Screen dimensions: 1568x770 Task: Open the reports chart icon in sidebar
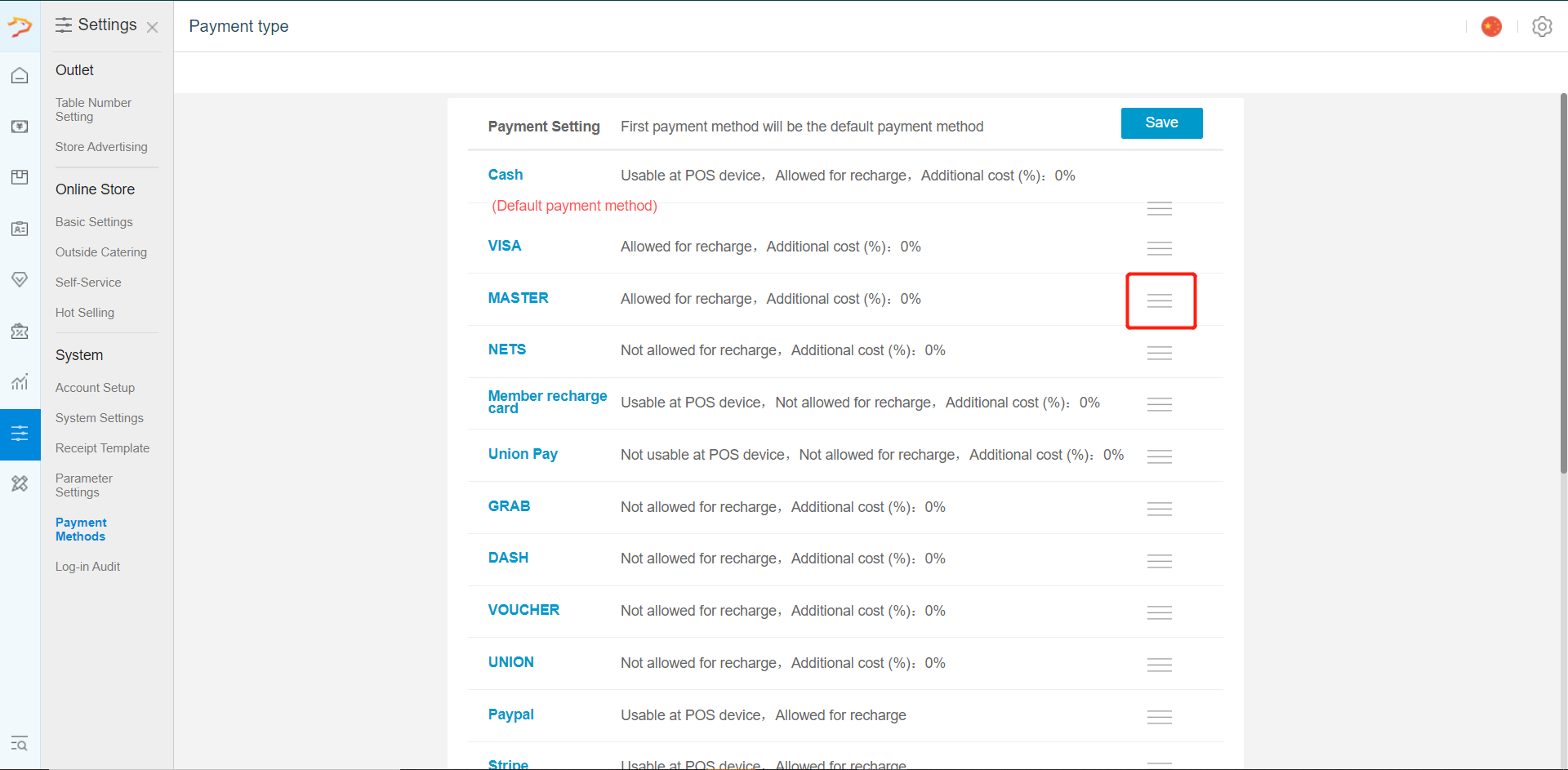tap(20, 381)
